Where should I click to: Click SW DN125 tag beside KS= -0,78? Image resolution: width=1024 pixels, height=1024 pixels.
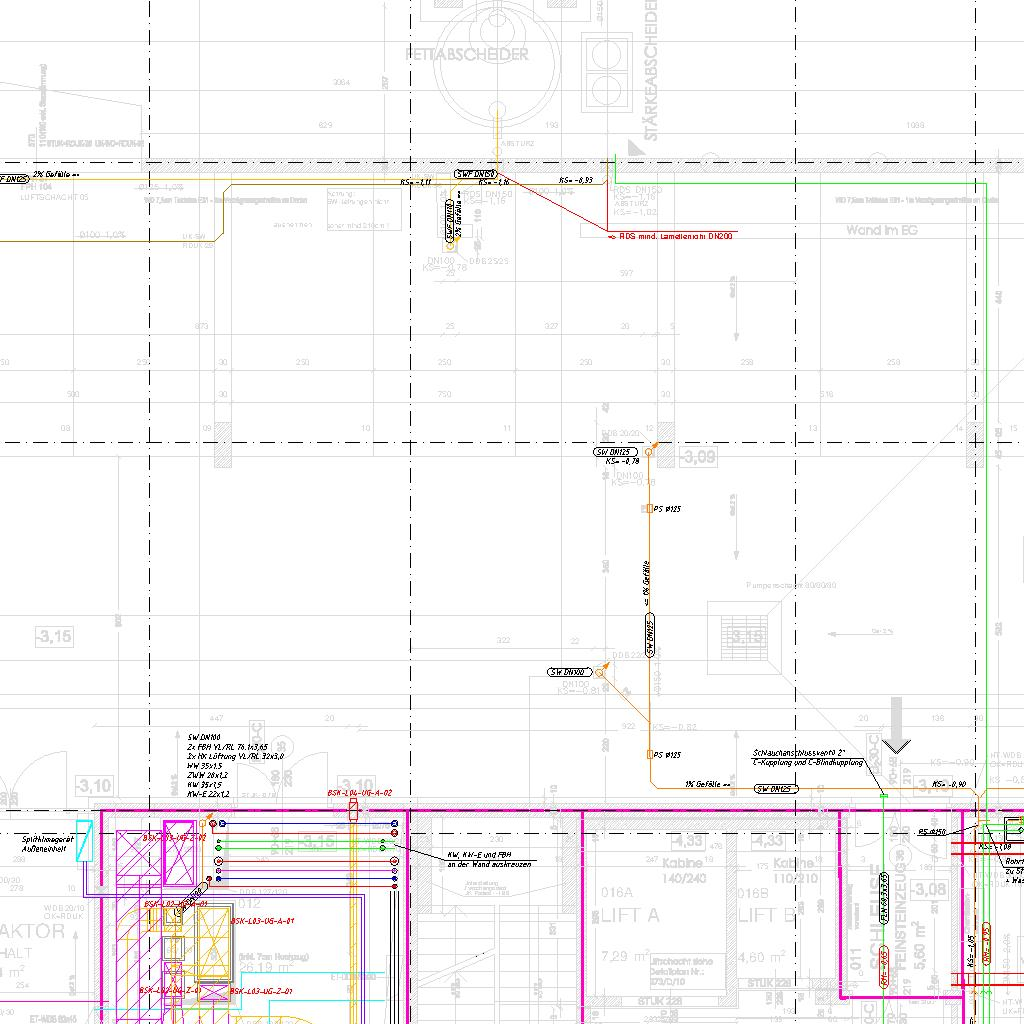pos(615,452)
